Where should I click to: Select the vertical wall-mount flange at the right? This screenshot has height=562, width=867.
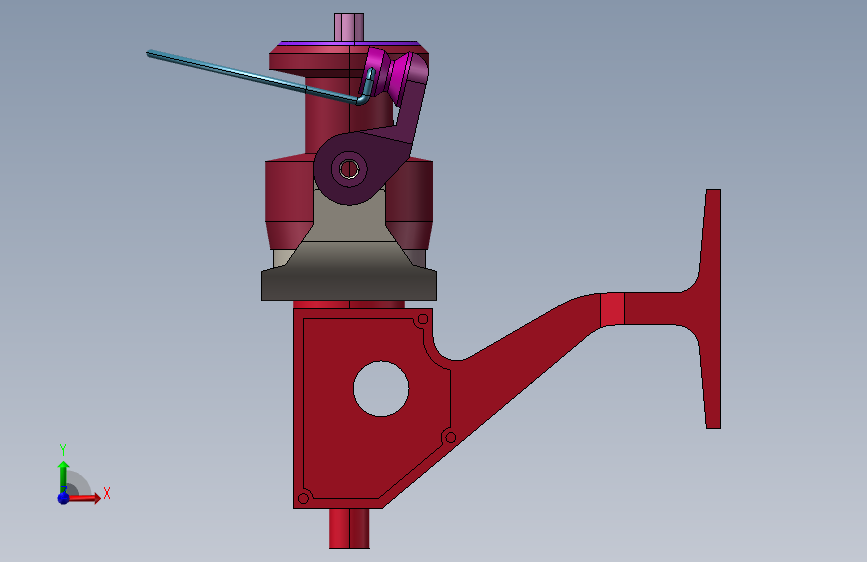[x=711, y=309]
